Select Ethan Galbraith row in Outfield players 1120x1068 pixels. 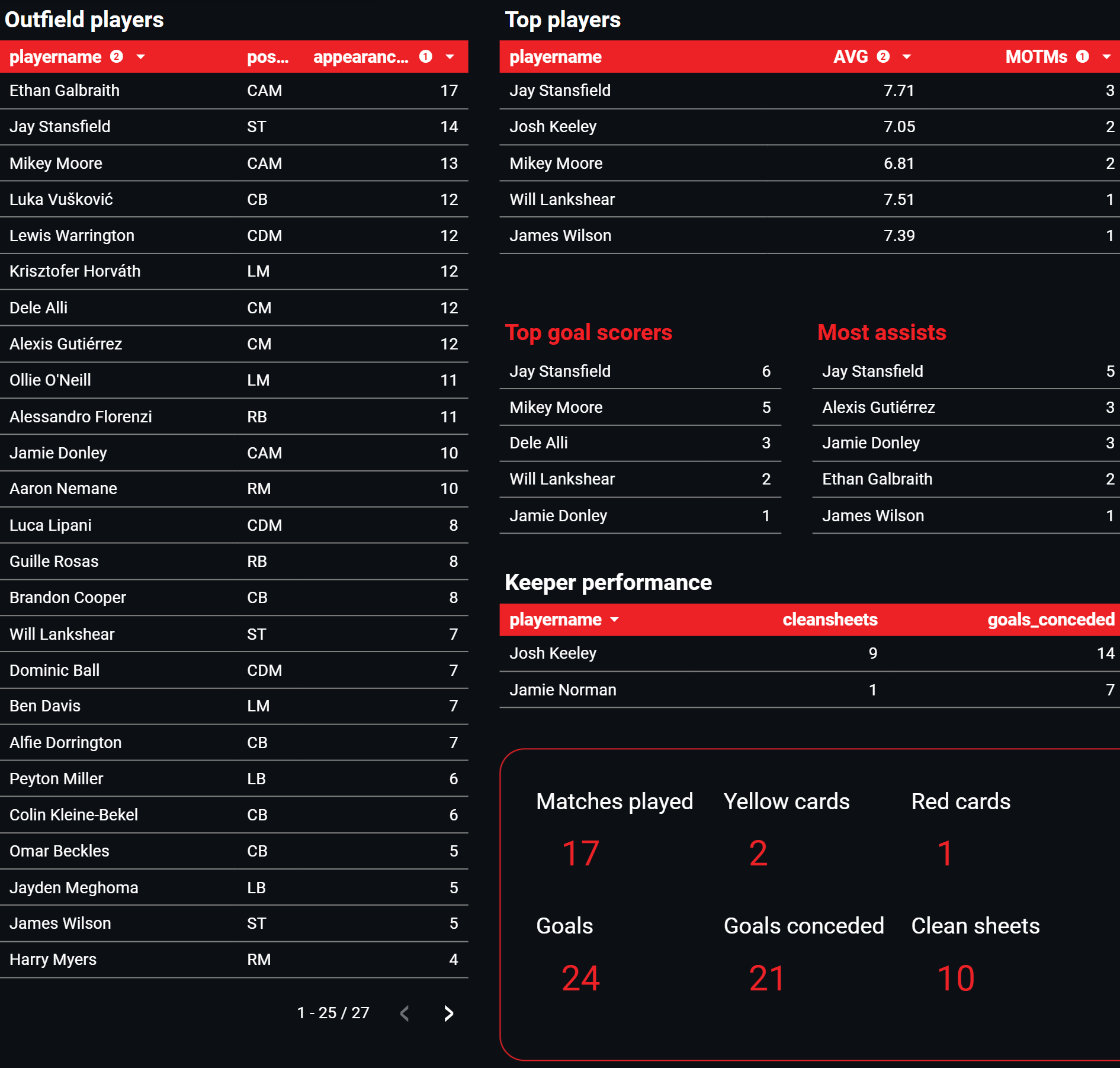[x=65, y=91]
